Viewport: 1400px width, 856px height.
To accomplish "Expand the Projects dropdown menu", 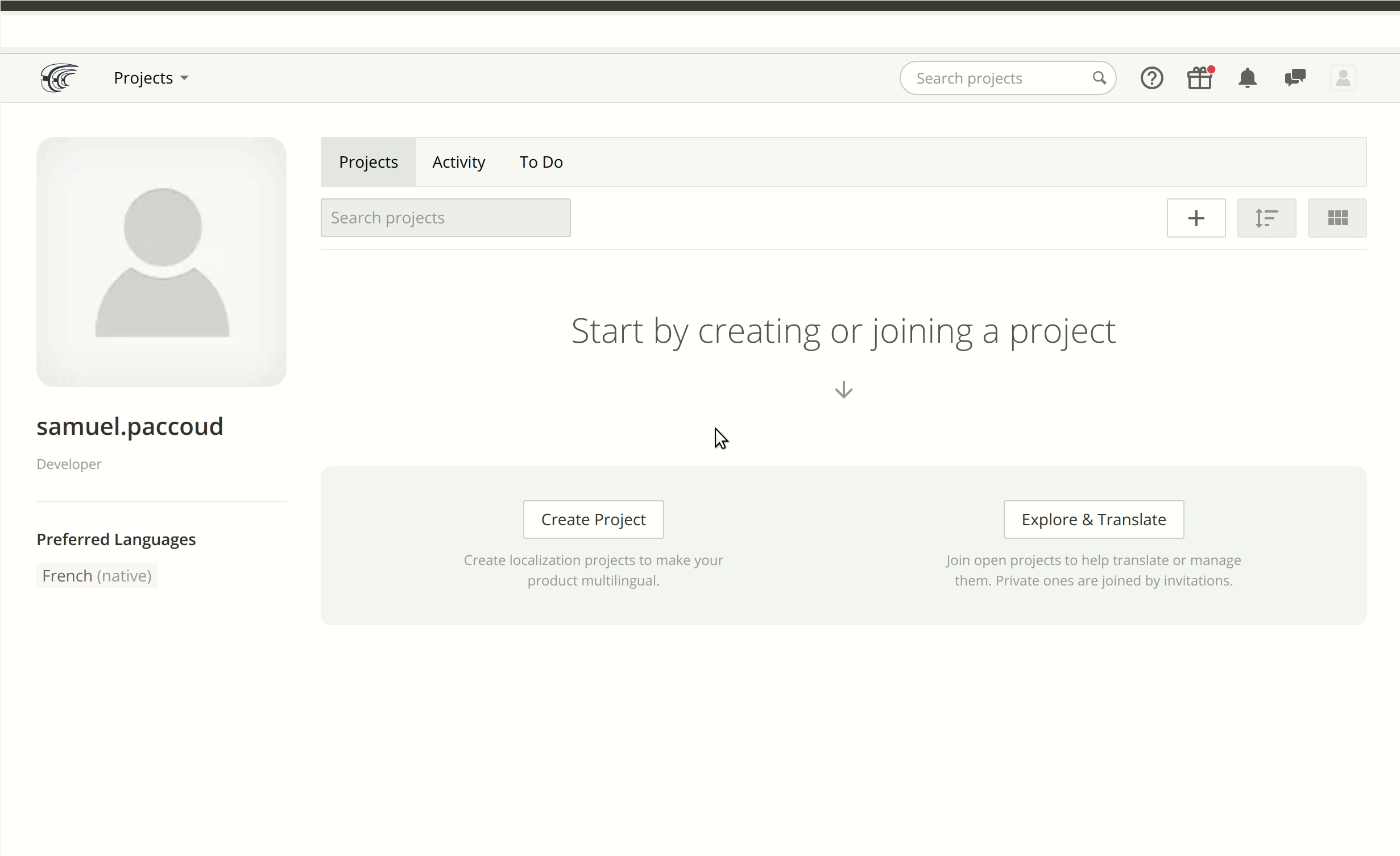I will [x=150, y=77].
